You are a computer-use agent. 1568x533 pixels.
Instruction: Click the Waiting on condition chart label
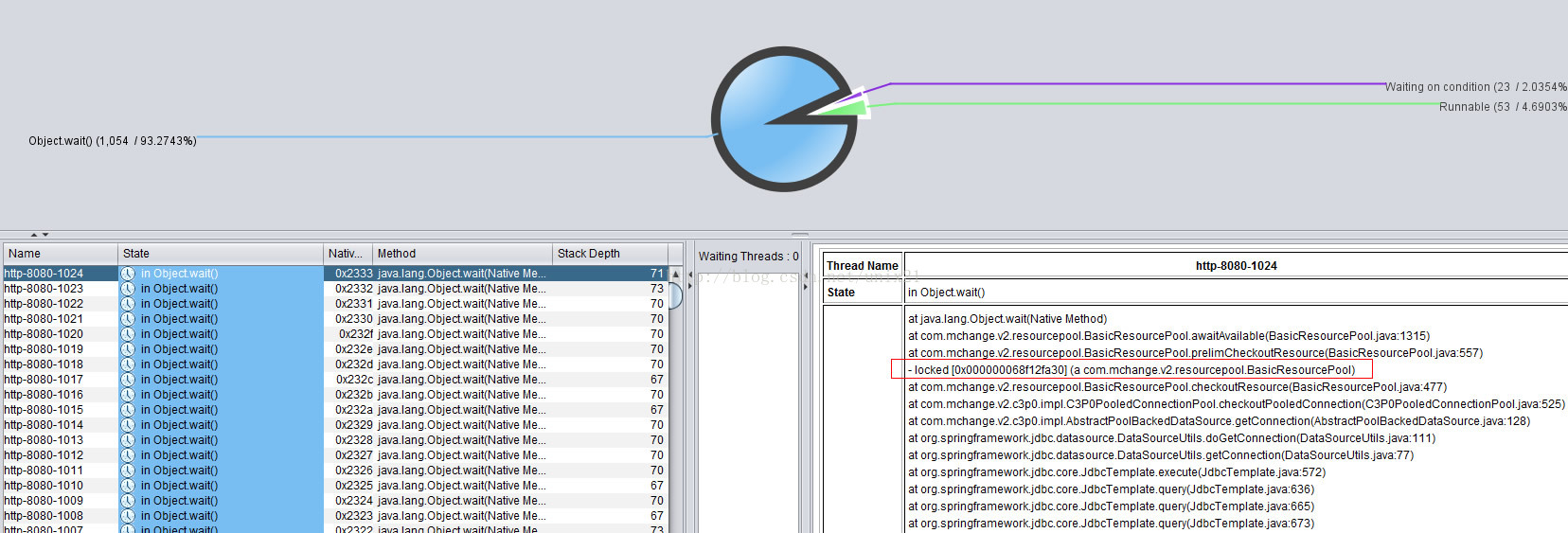[x=1476, y=87]
